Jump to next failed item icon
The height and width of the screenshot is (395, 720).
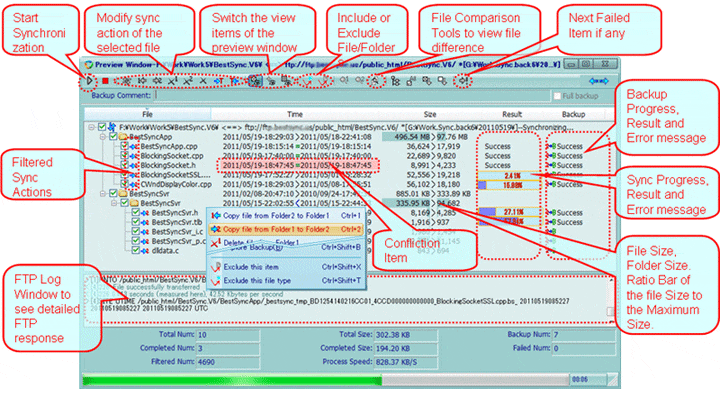464,81
